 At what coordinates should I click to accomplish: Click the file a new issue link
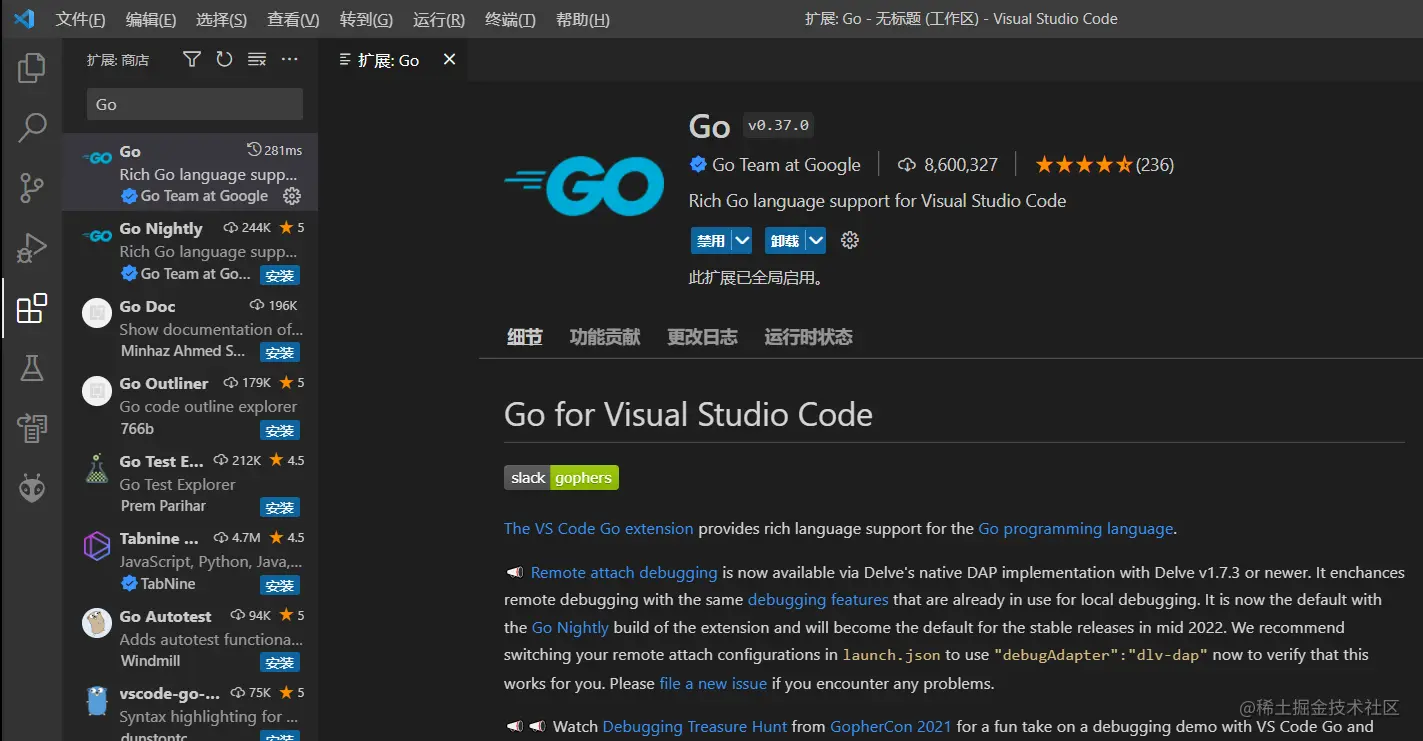[713, 684]
